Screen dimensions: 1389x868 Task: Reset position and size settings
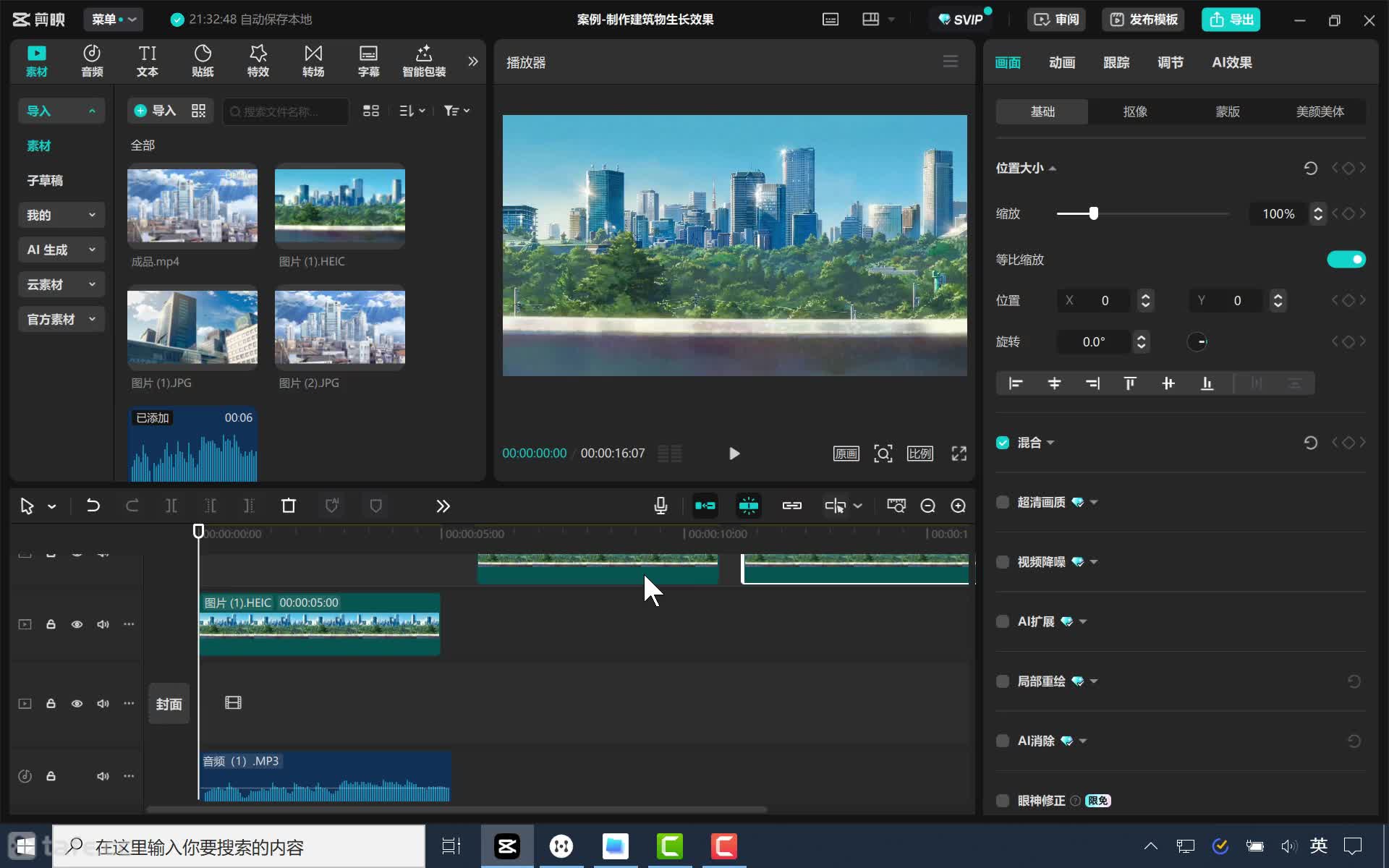click(1310, 168)
